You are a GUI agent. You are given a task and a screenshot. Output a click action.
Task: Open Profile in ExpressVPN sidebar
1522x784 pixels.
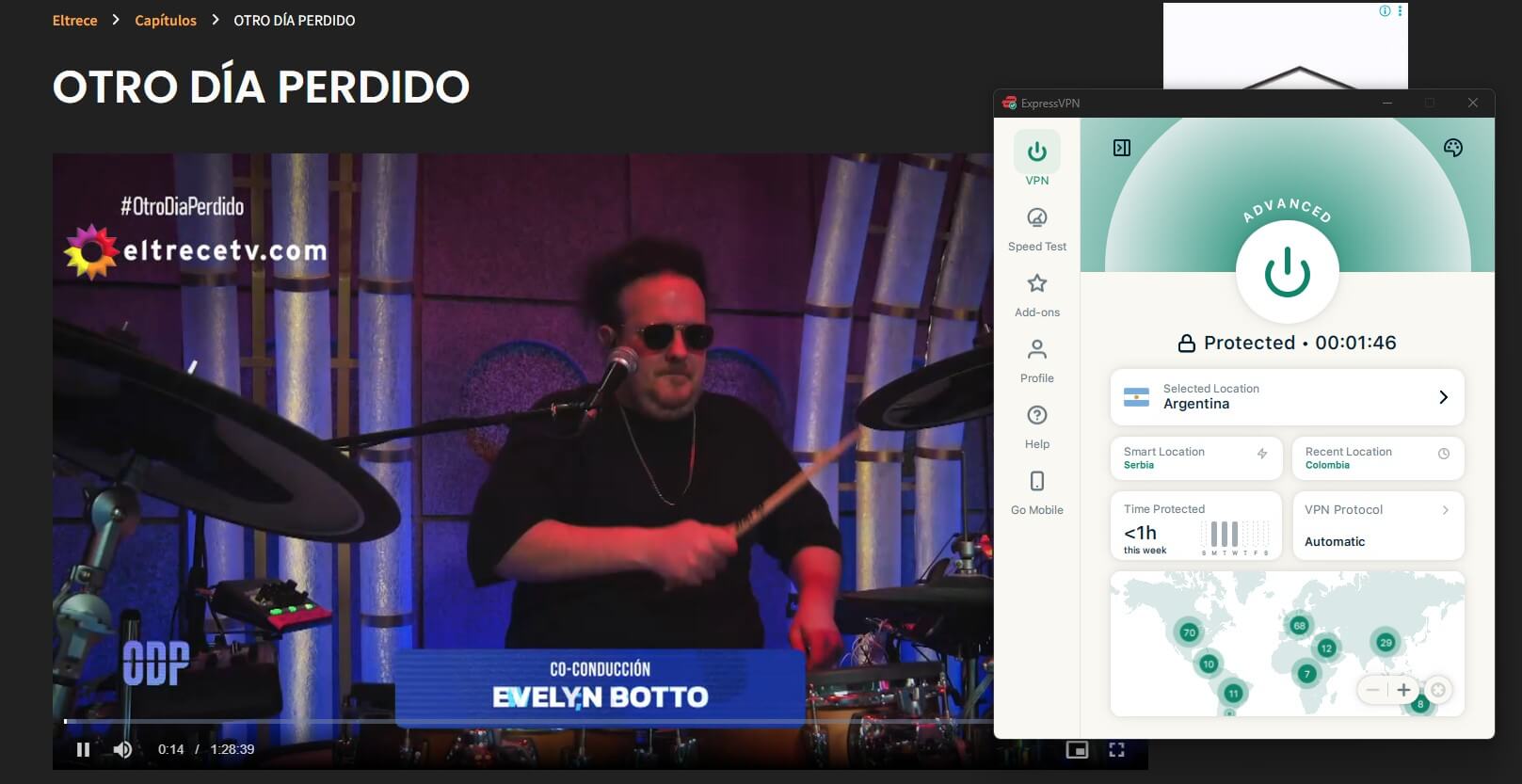tap(1037, 361)
